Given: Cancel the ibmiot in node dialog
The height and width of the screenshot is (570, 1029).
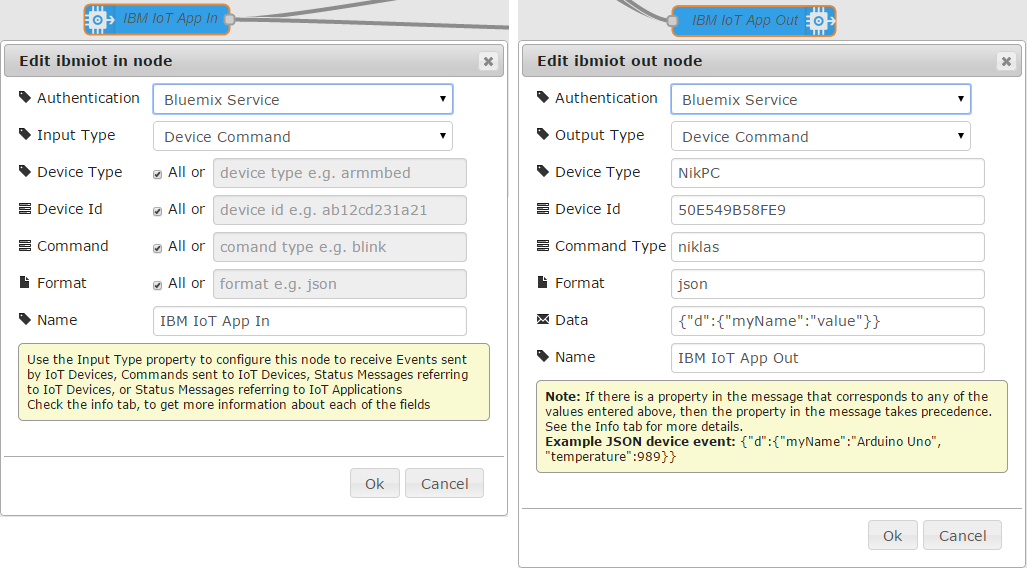Looking at the screenshot, I should [x=444, y=483].
